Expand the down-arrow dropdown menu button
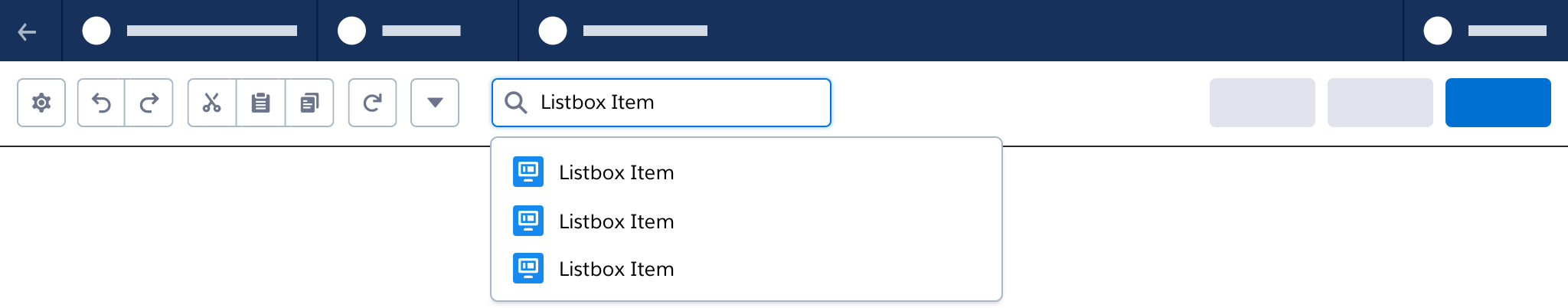 [435, 103]
